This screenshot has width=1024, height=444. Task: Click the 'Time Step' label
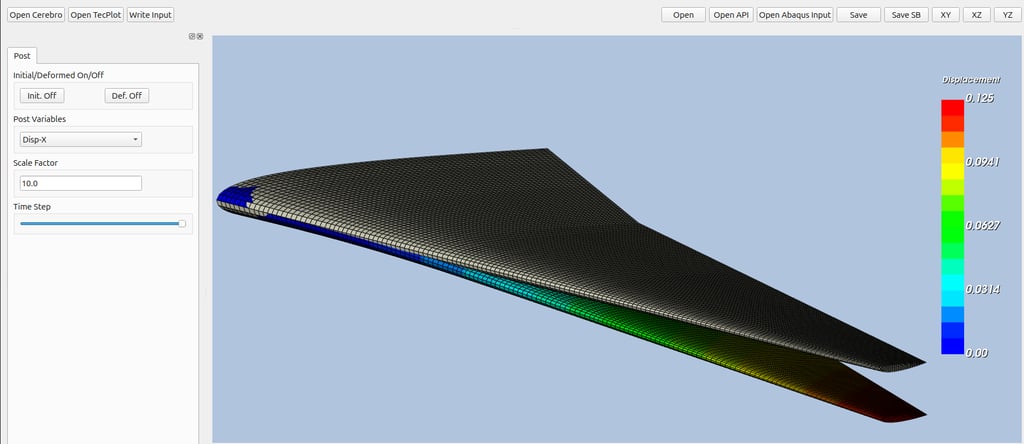(x=32, y=207)
